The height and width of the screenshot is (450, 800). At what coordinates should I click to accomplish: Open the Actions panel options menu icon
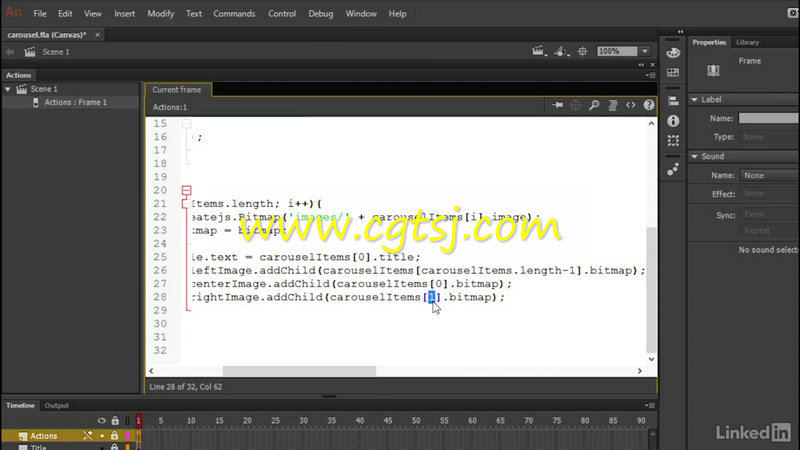[650, 75]
